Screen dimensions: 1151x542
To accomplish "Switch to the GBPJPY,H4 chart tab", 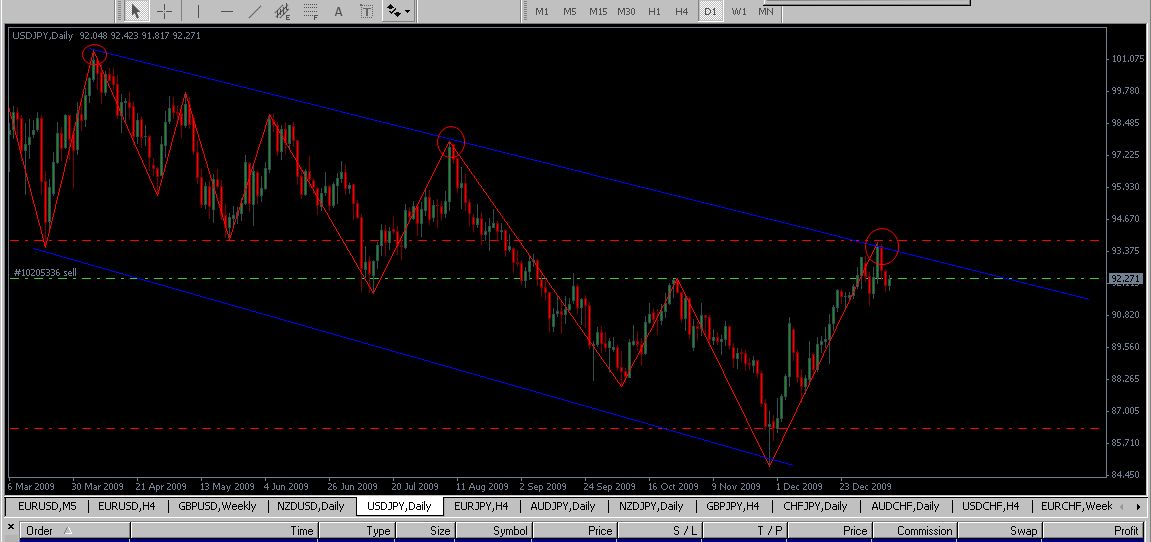I will pos(732,506).
